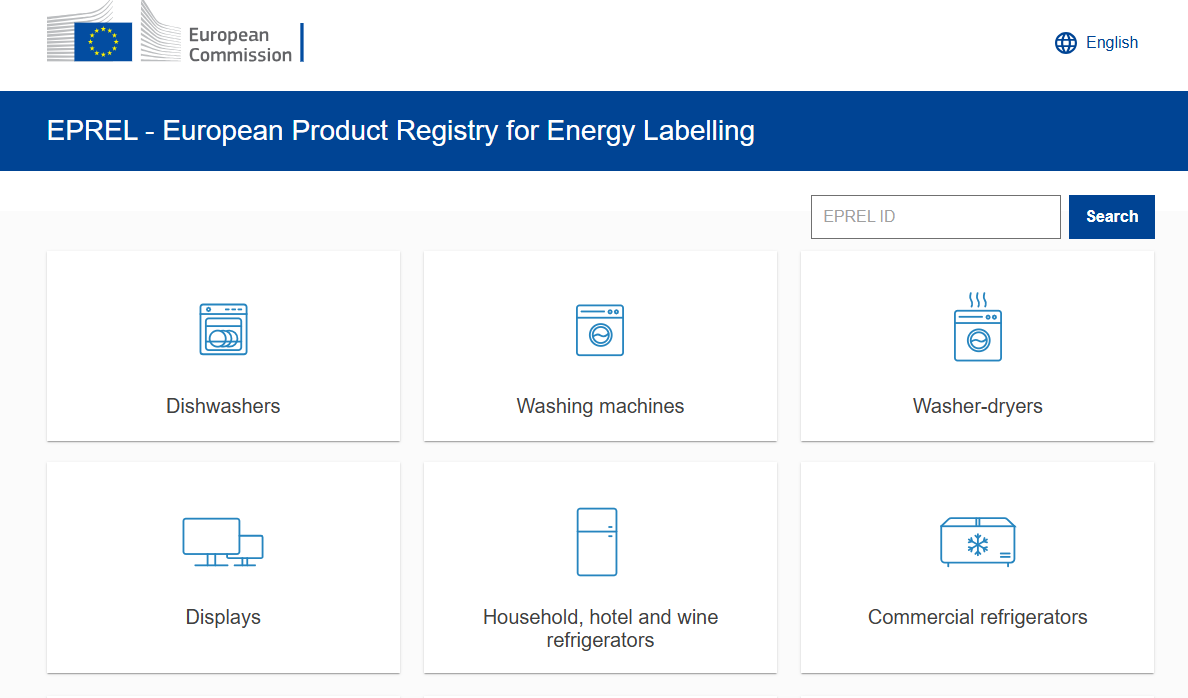
Task: Click the EPREL registry page title
Action: click(x=400, y=131)
